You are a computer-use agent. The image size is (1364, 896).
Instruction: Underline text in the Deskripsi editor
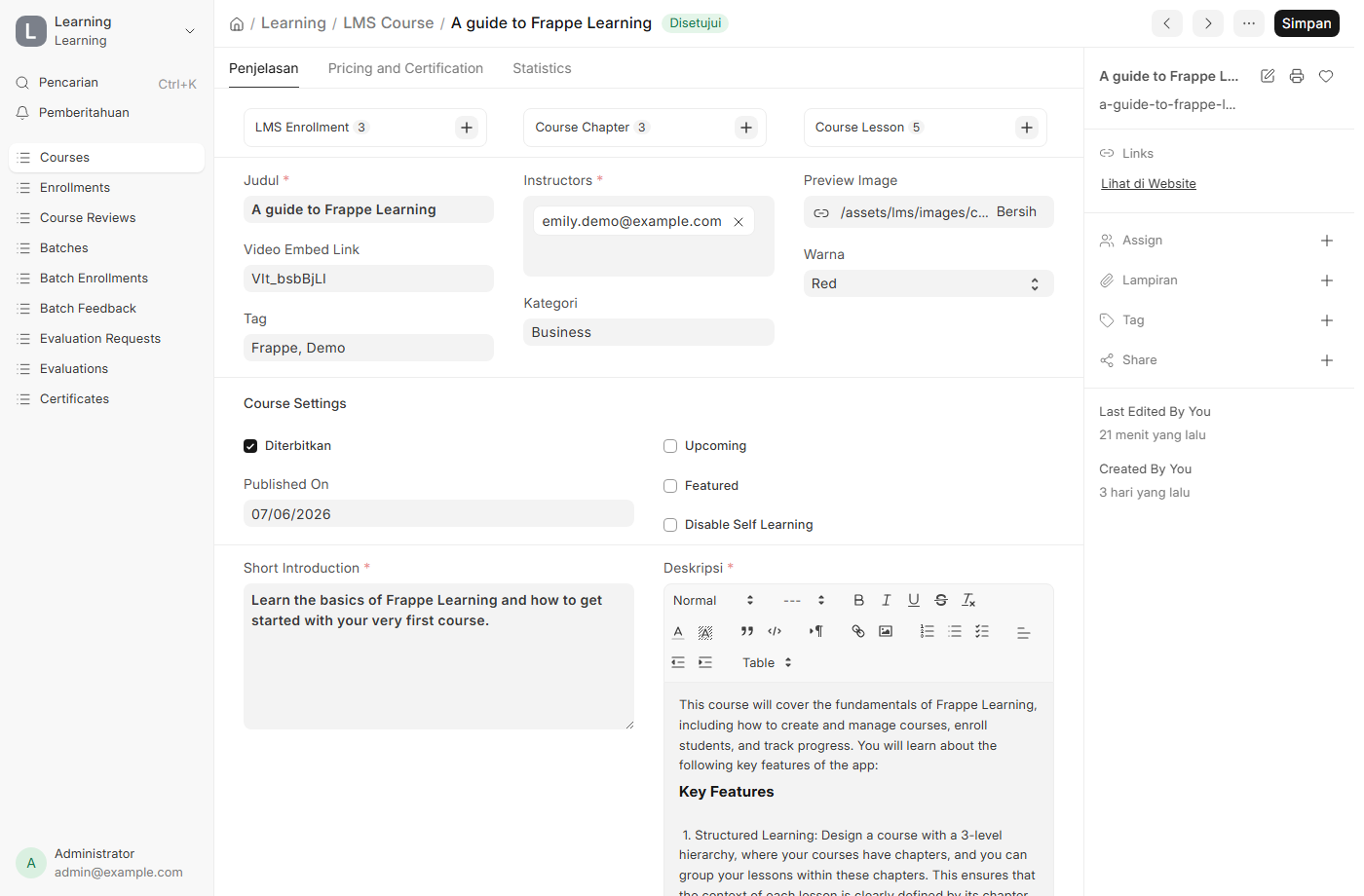pyautogui.click(x=913, y=600)
